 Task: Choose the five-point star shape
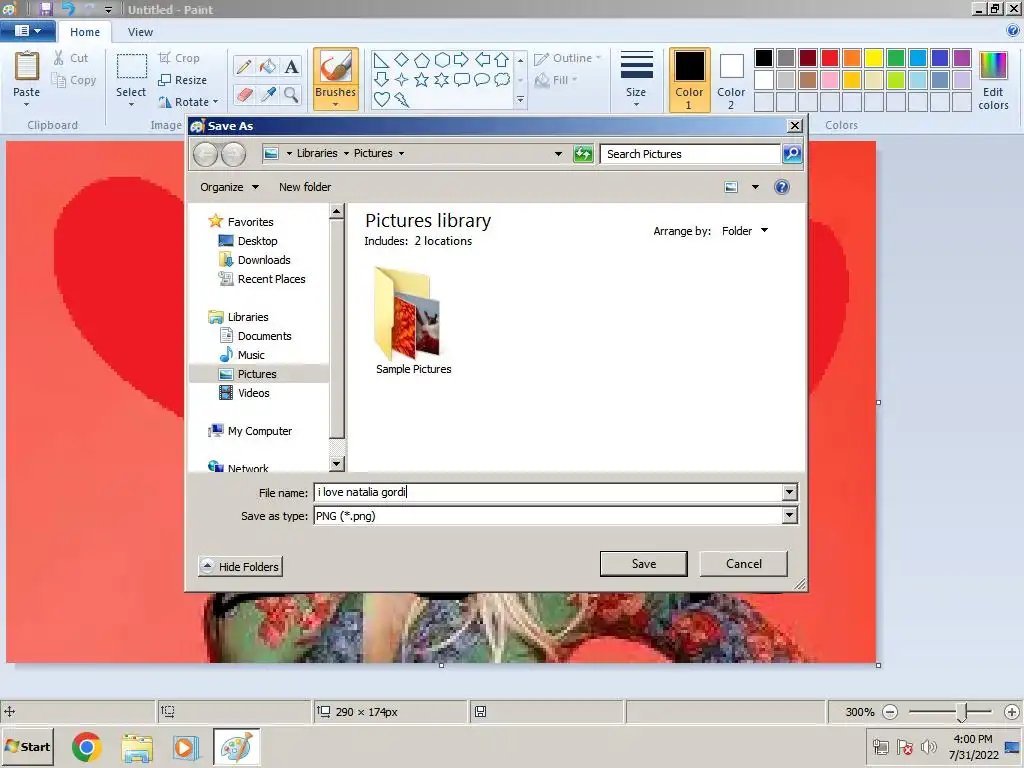tap(422, 80)
